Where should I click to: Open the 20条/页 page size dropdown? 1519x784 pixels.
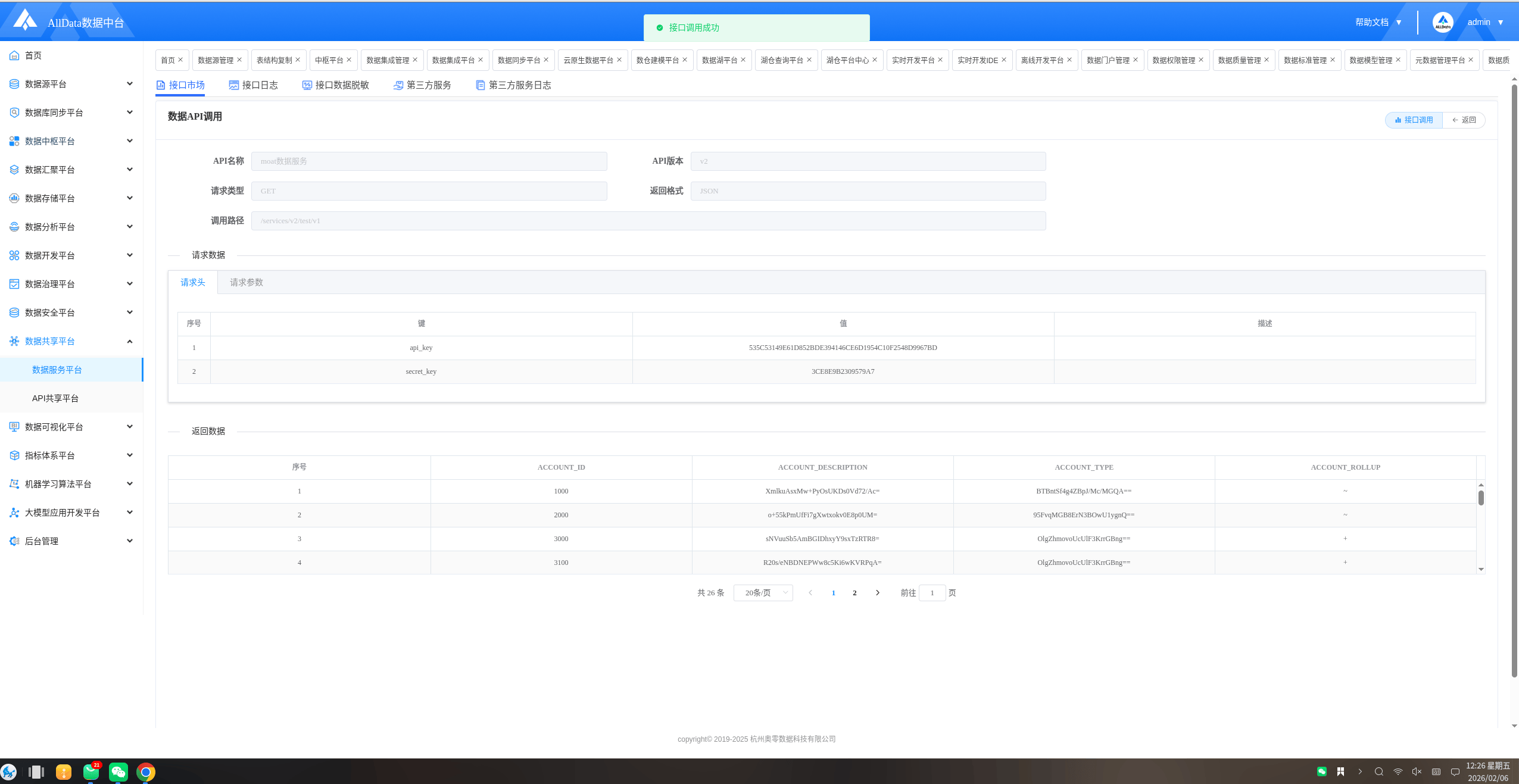point(763,593)
